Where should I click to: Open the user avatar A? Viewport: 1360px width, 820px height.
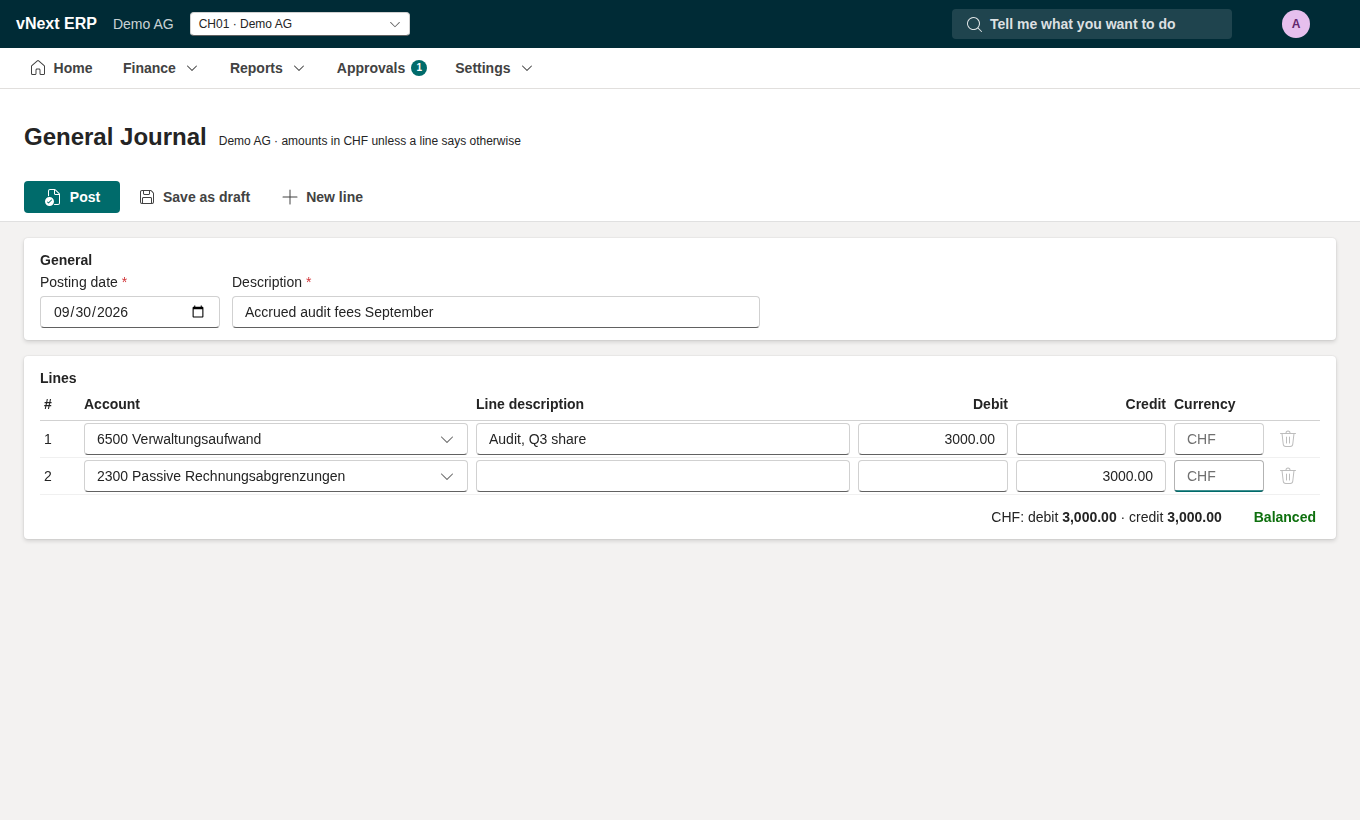click(1296, 24)
